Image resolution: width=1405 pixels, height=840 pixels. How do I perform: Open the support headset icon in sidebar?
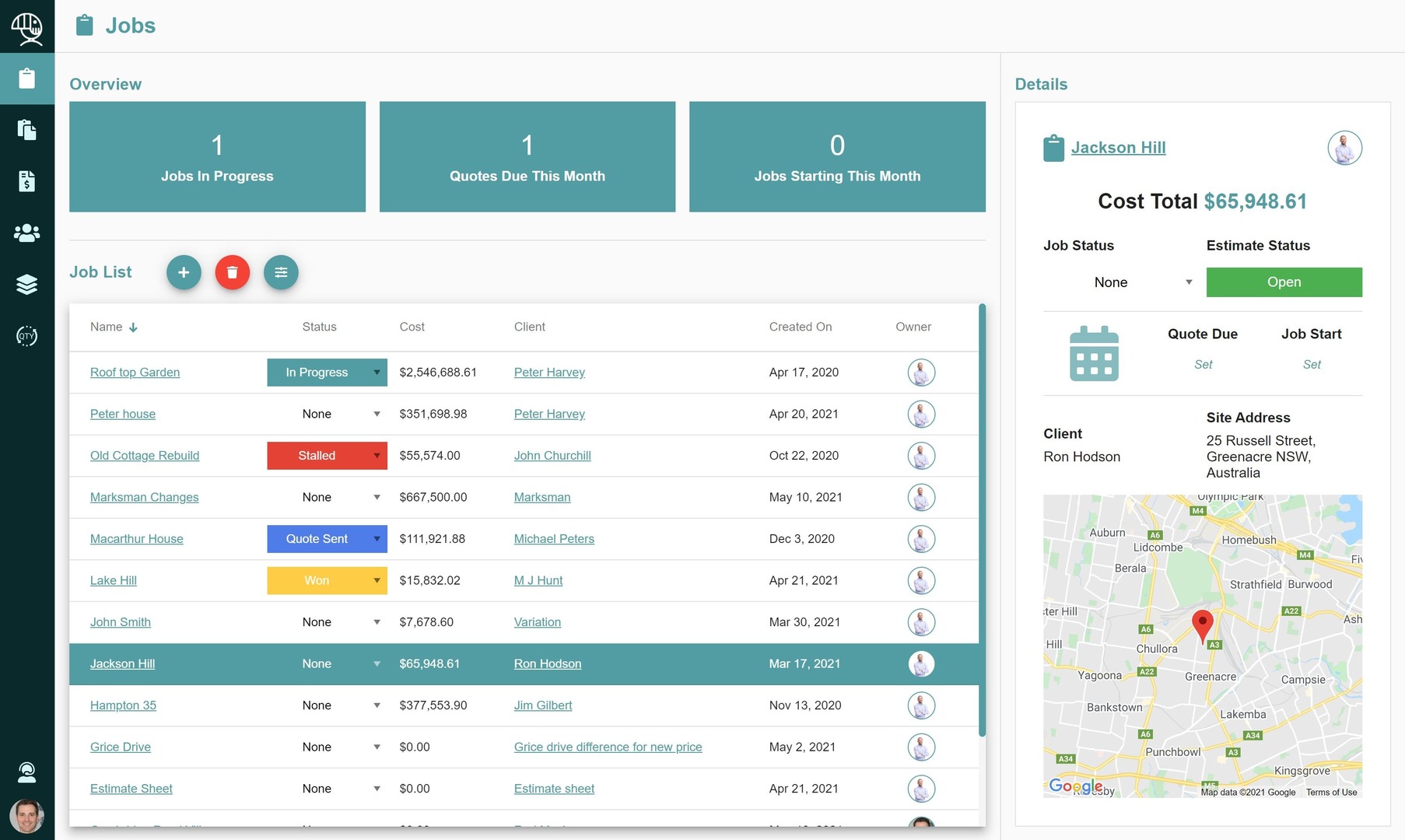click(27, 772)
